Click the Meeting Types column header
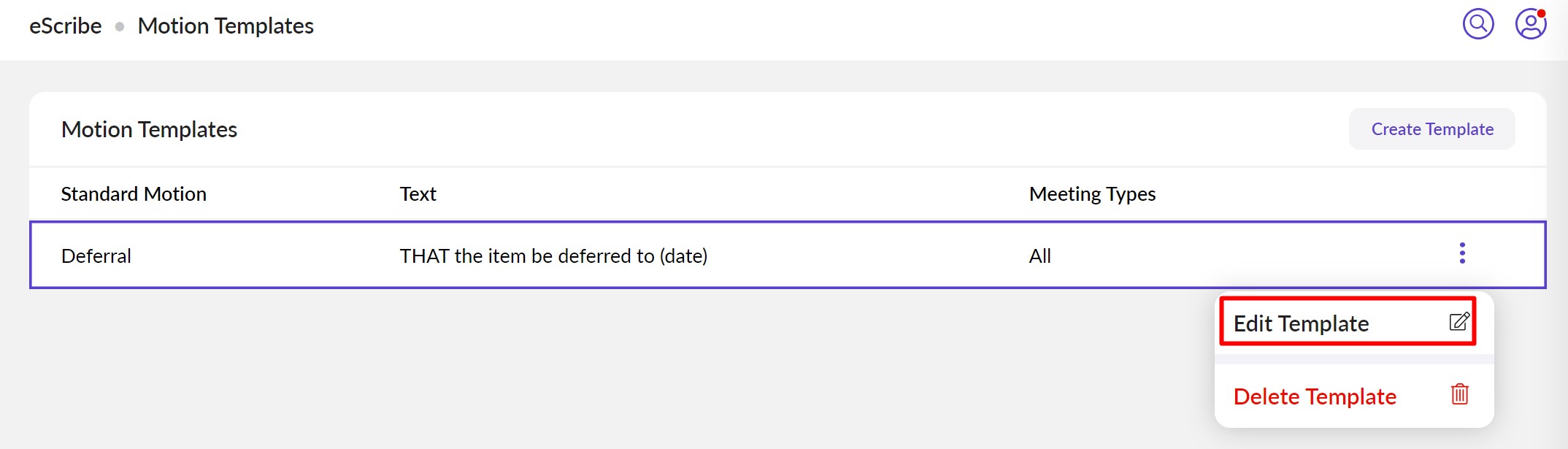 click(1092, 194)
